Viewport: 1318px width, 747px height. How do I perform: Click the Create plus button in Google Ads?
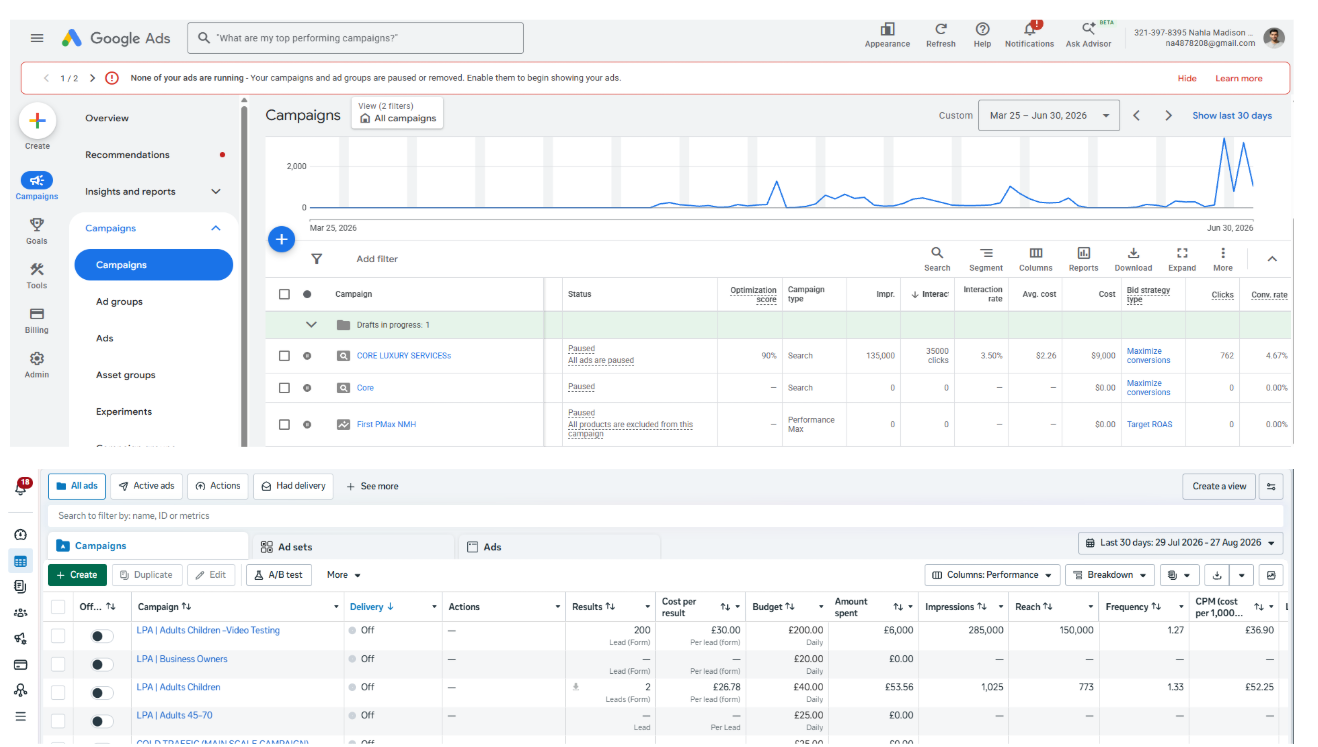point(37,121)
